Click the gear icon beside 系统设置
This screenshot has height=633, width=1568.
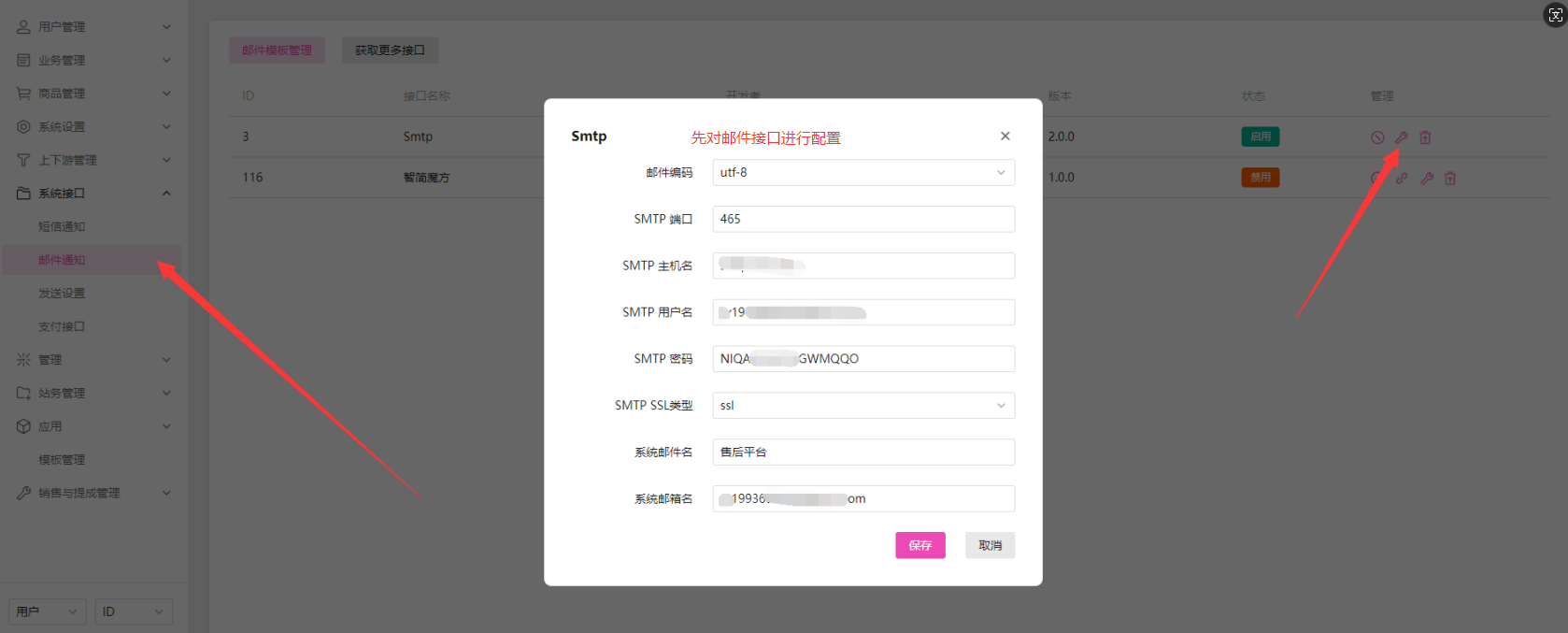[x=23, y=127]
